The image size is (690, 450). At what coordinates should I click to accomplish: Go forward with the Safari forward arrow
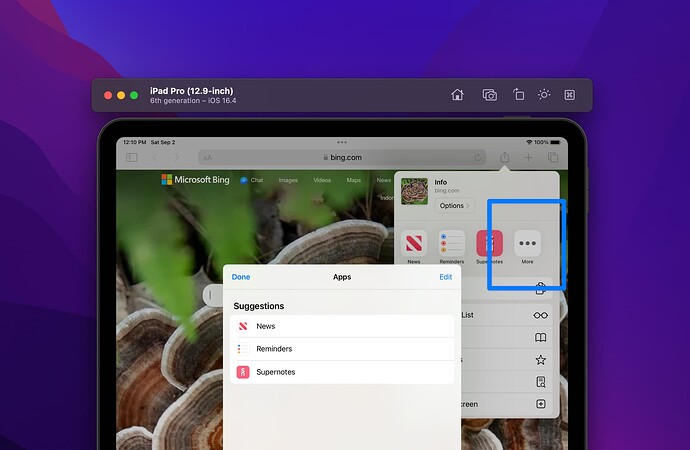[x=176, y=157]
